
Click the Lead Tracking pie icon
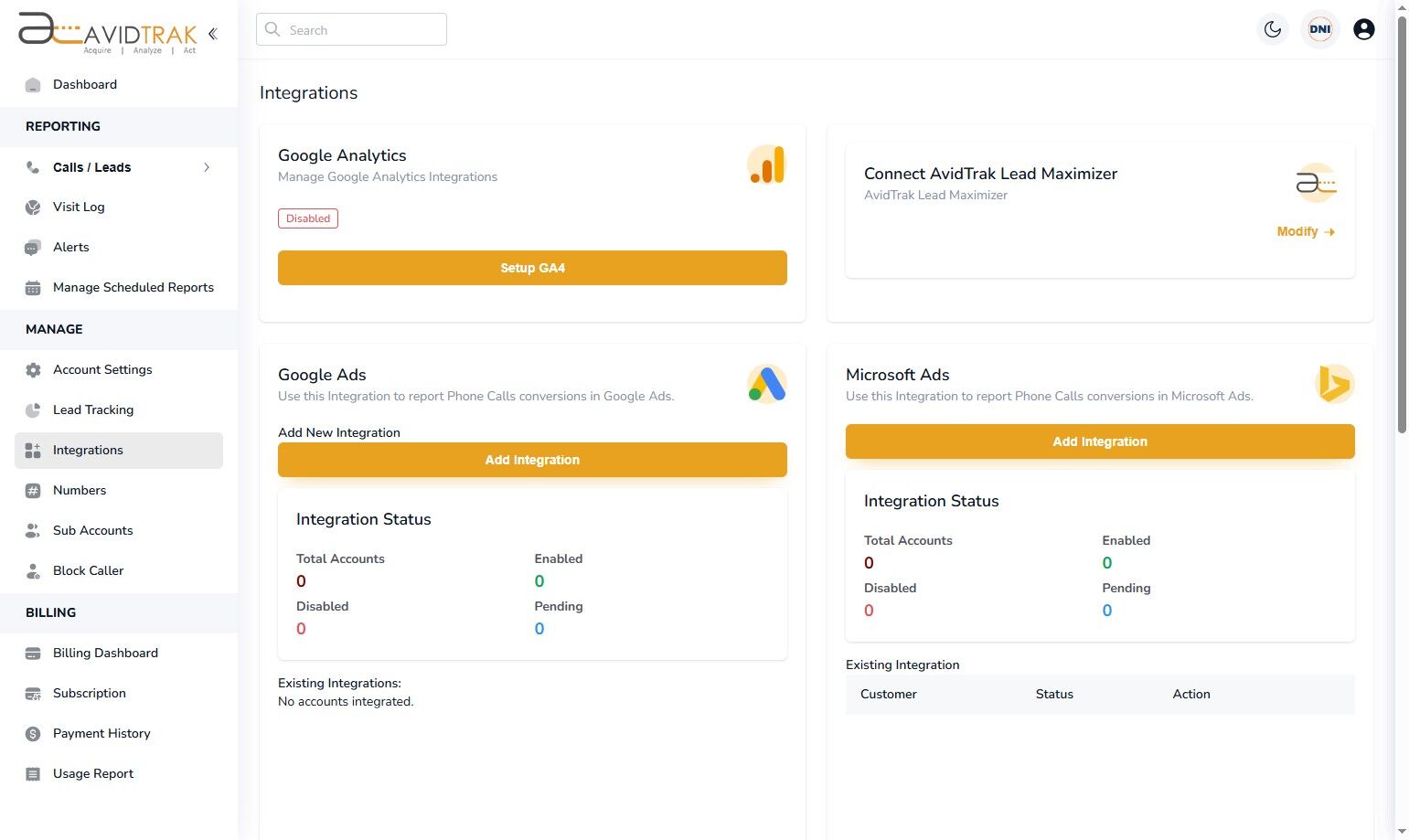33,410
